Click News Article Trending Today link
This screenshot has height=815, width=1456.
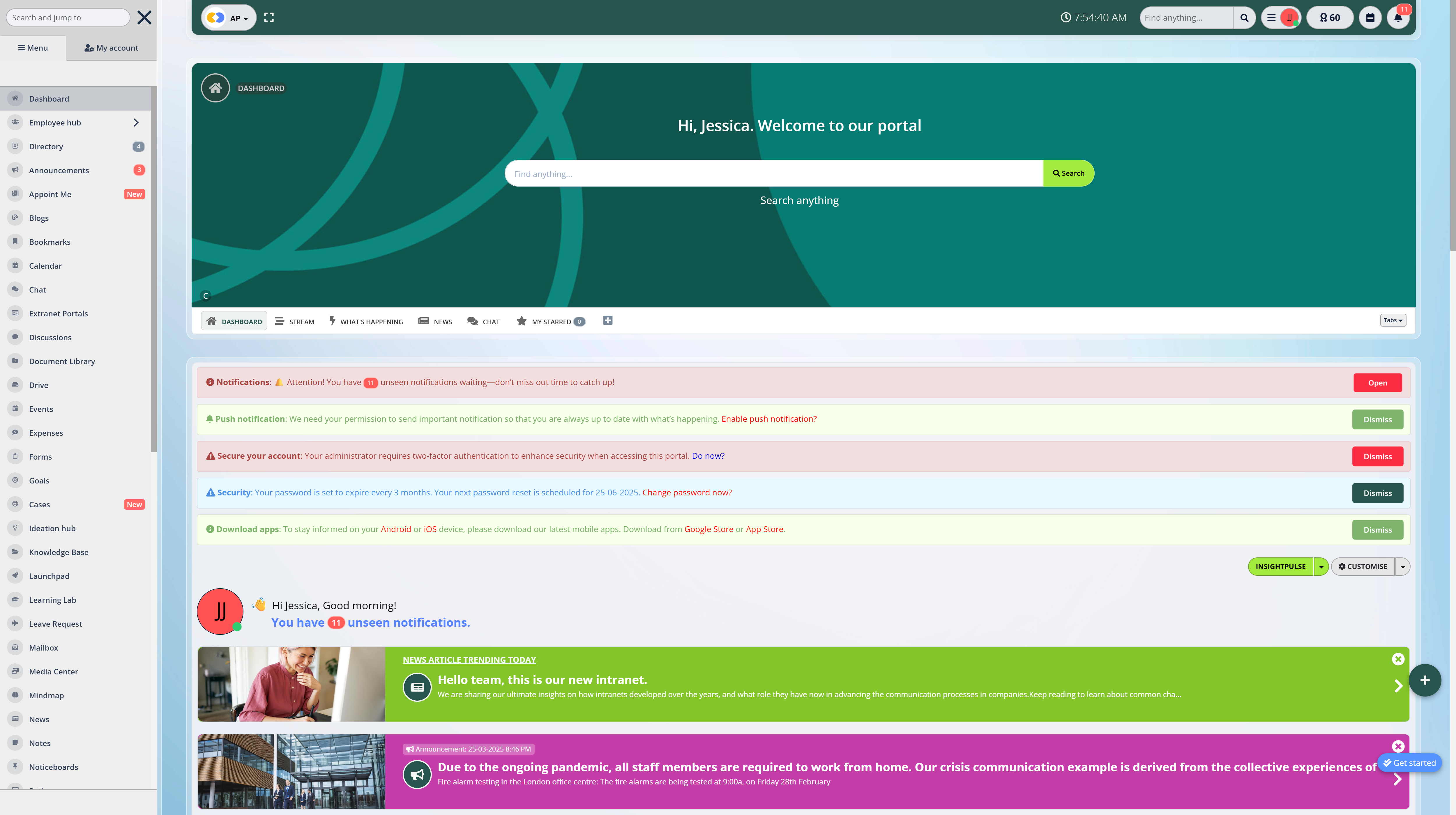tap(469, 660)
